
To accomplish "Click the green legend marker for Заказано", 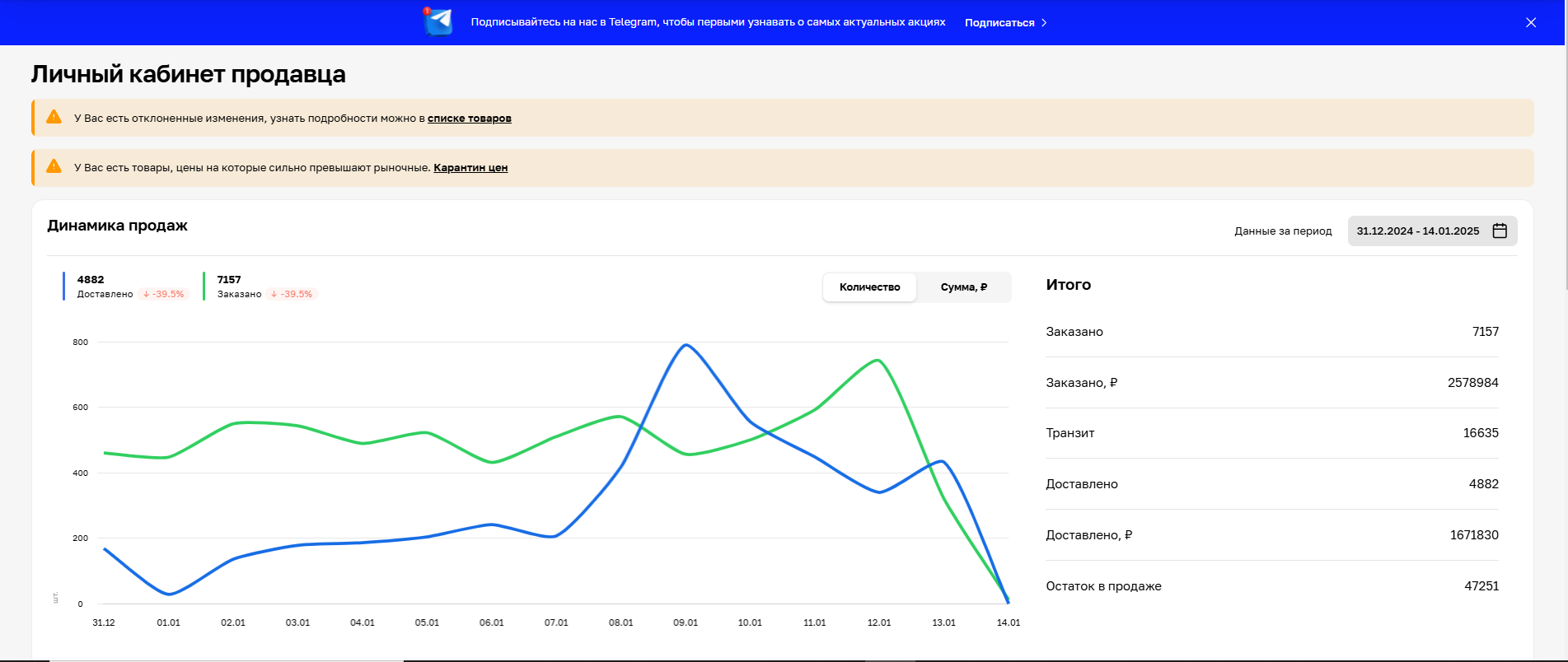I will pos(204,287).
